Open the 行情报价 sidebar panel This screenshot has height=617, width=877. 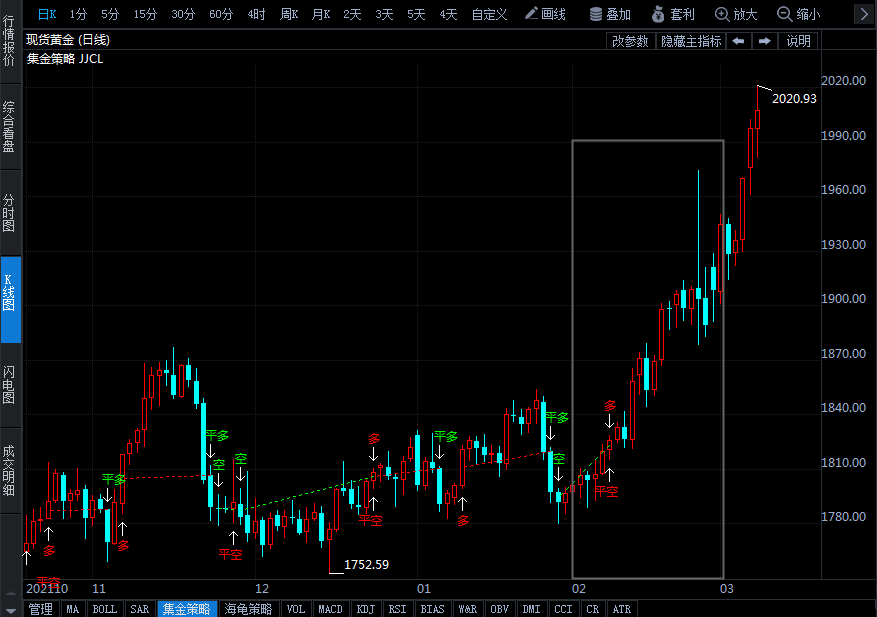pos(9,41)
